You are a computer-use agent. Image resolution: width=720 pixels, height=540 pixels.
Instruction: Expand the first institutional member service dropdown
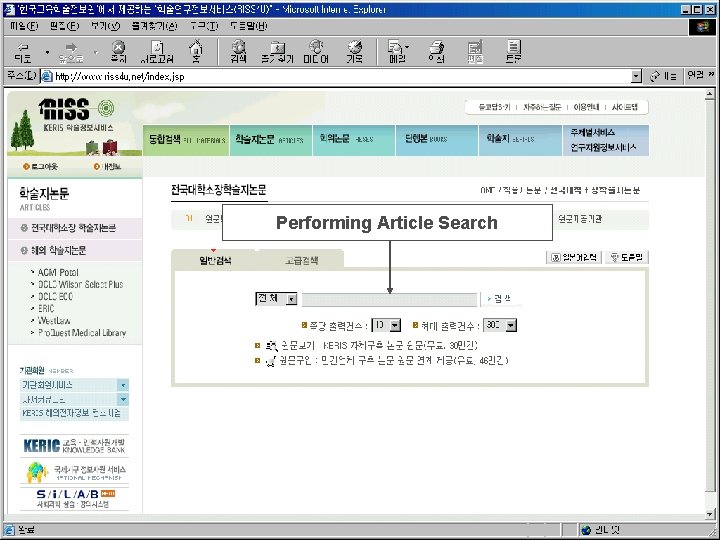tap(123, 385)
